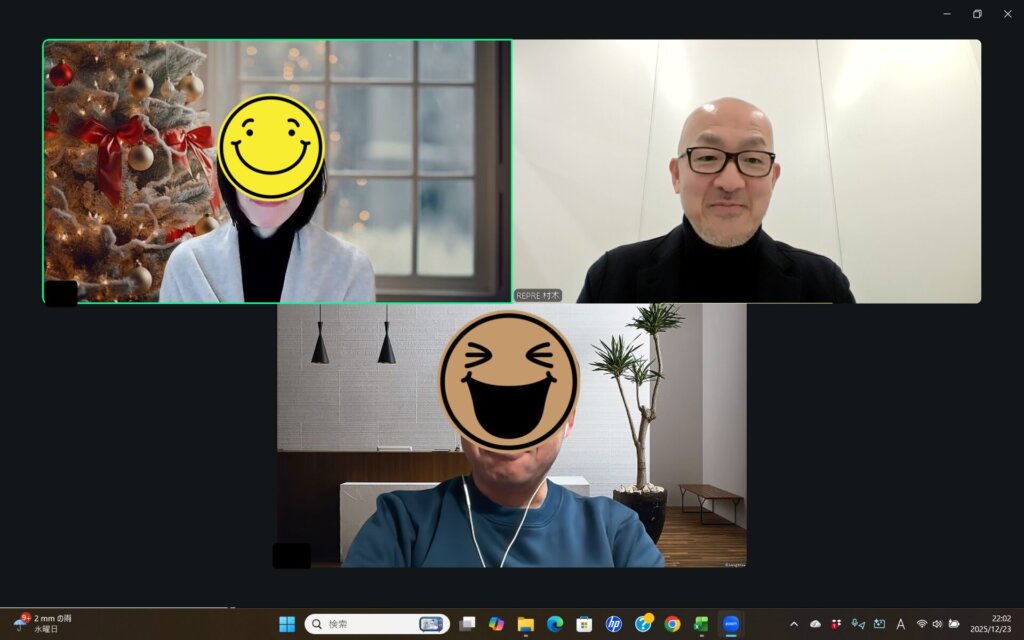
Task: Open File Explorer folder icon
Action: [x=526, y=624]
